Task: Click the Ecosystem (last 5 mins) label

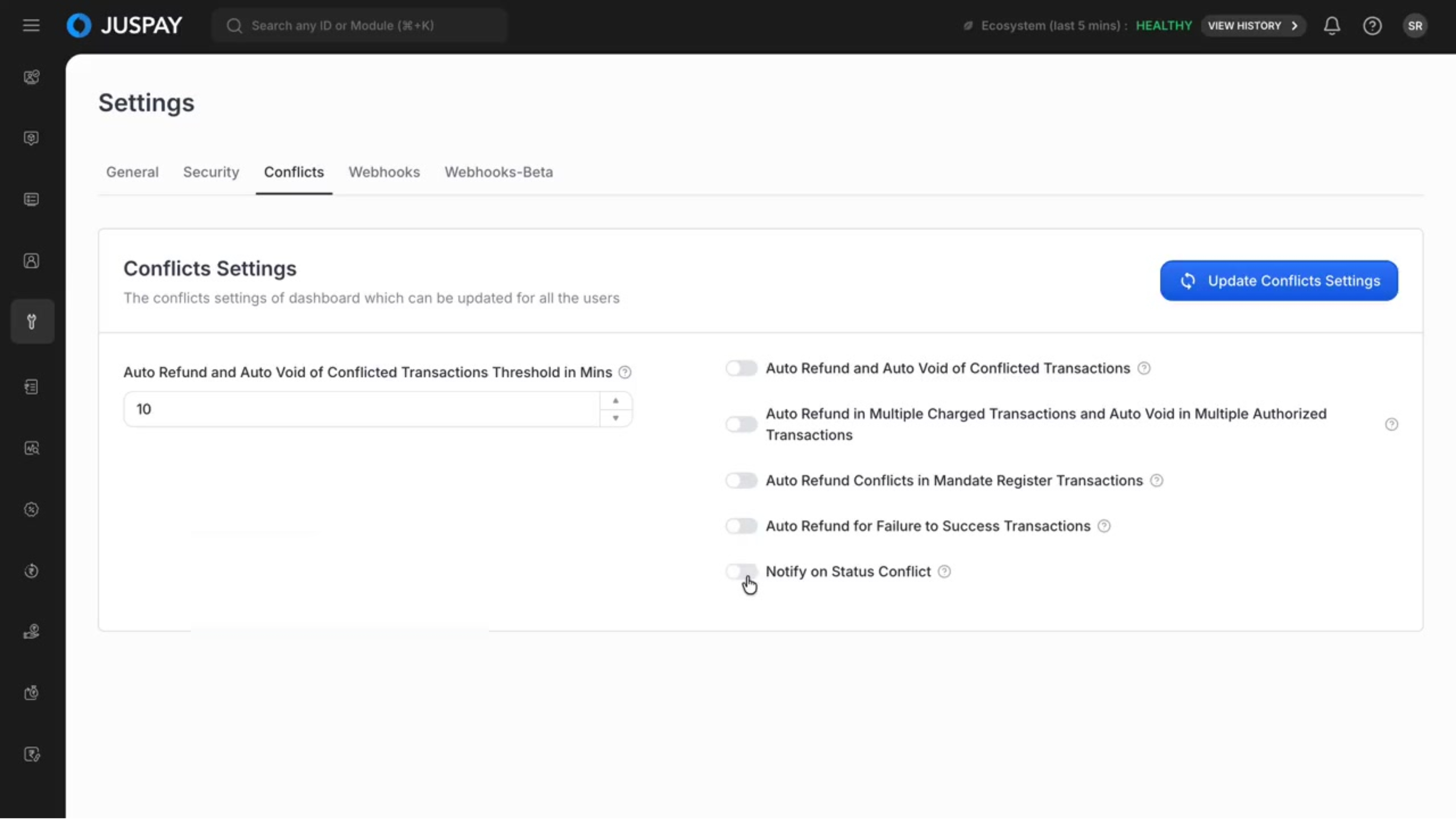Action: point(1054,25)
